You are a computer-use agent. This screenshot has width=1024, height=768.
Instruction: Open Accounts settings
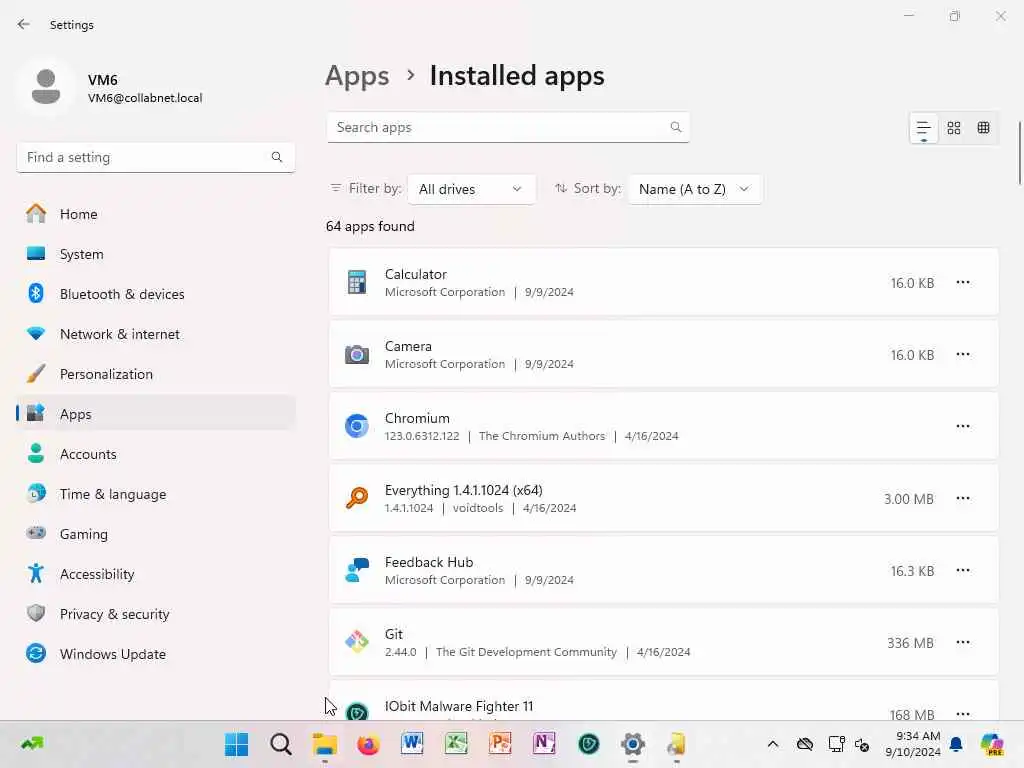[x=155, y=454]
